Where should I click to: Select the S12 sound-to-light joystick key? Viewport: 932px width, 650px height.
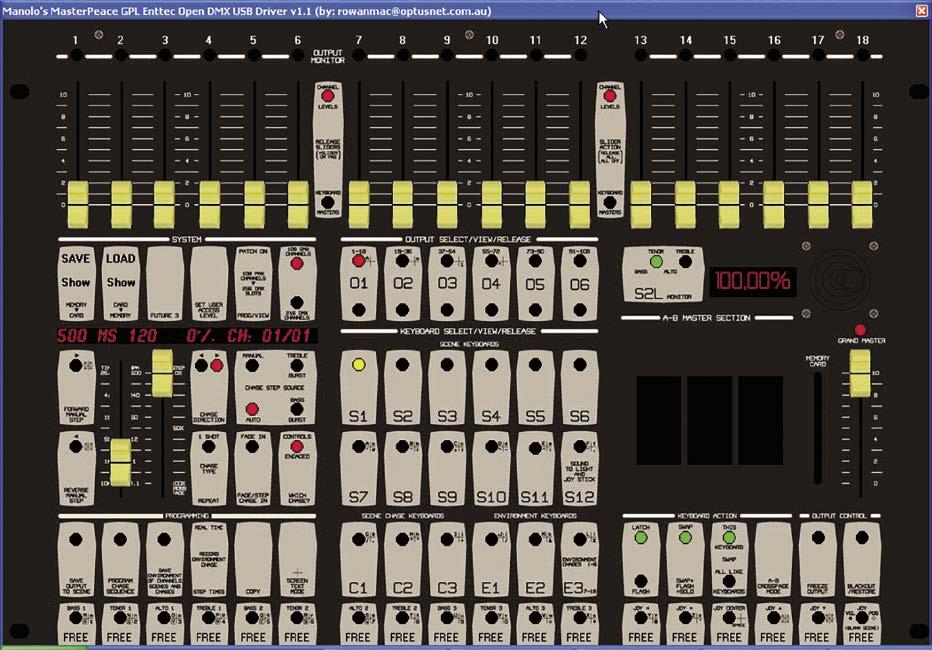(580, 469)
